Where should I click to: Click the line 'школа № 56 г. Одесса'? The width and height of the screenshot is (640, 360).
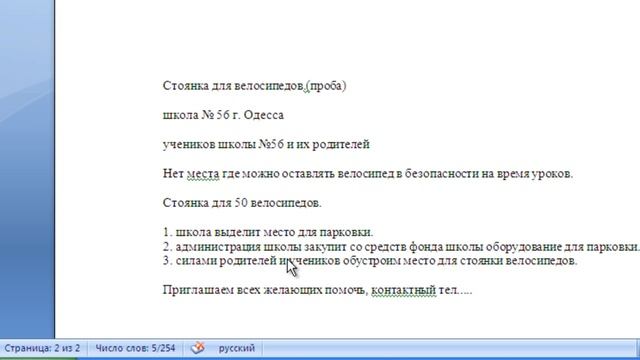[x=223, y=115]
